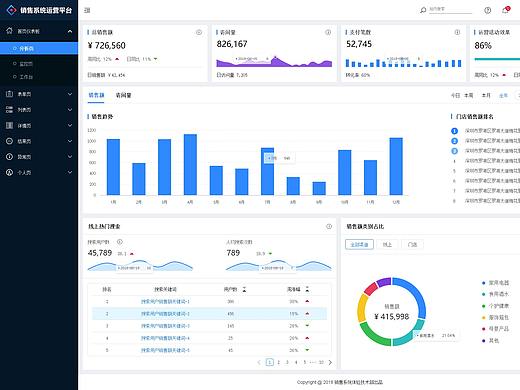Screen dimensions: 520x390
Task: Click the sales platform diamond logo
Action: 11,10
